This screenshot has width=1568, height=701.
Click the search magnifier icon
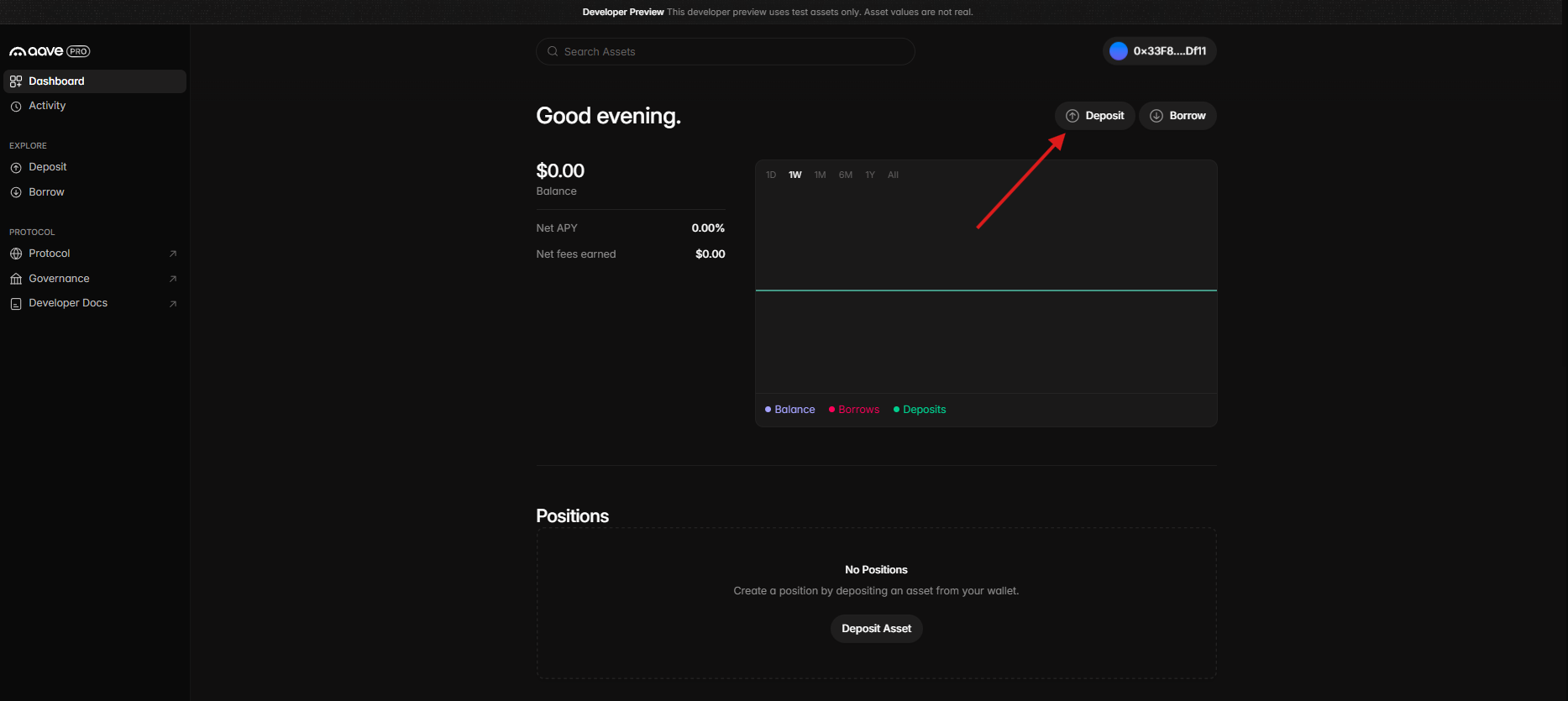click(553, 52)
